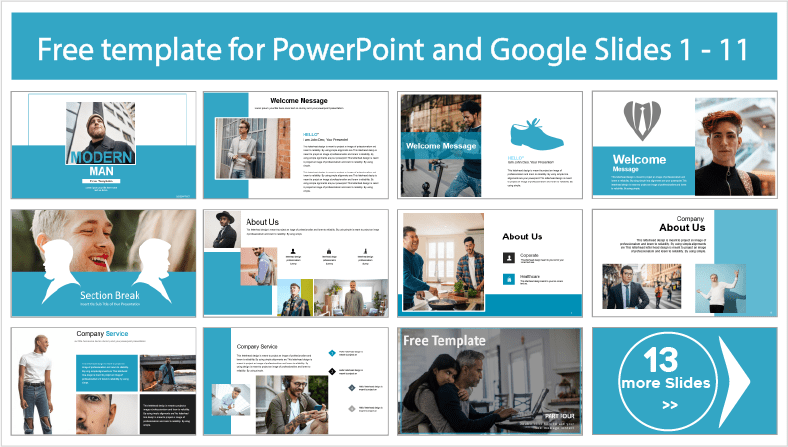Screen dimensions: 788x447
Task: Click the MODERN text on title slide
Action: click(102, 157)
